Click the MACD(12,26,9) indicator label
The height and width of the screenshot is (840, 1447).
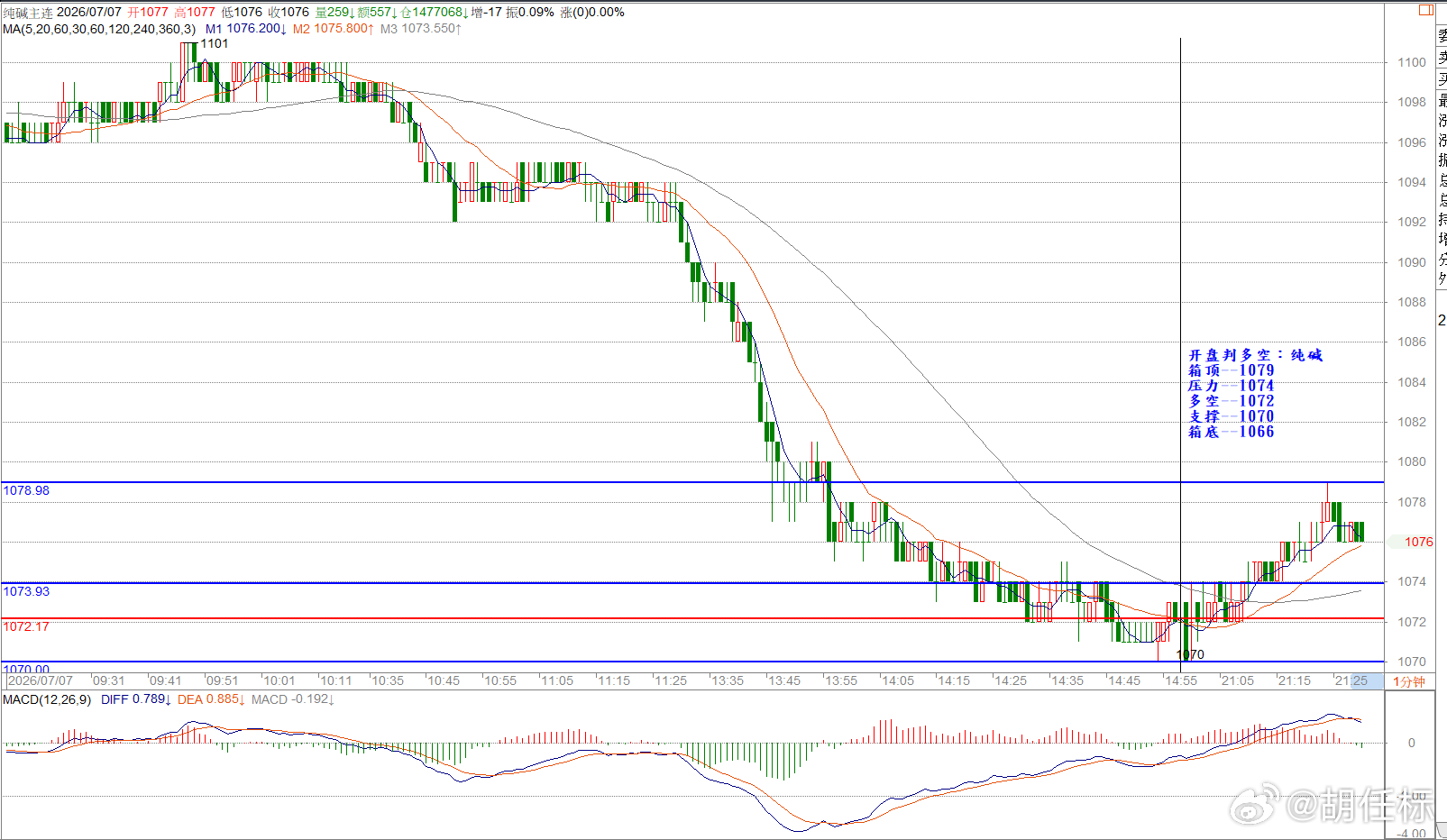point(47,699)
